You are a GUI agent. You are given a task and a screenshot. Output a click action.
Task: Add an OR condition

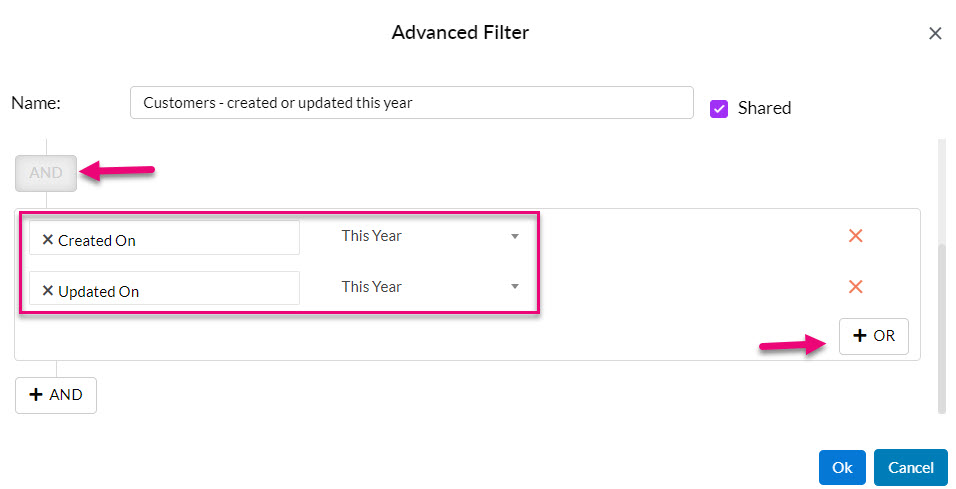pos(874,336)
